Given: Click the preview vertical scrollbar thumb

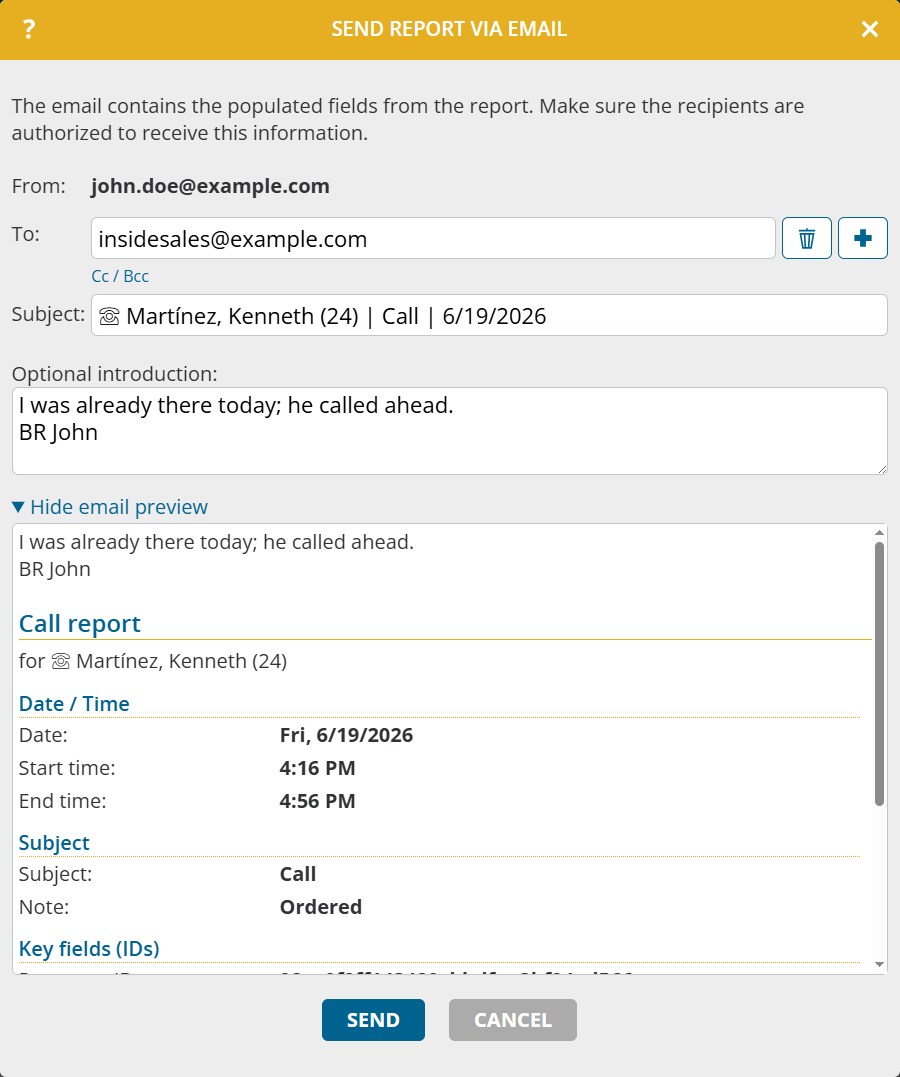Looking at the screenshot, I should [879, 674].
